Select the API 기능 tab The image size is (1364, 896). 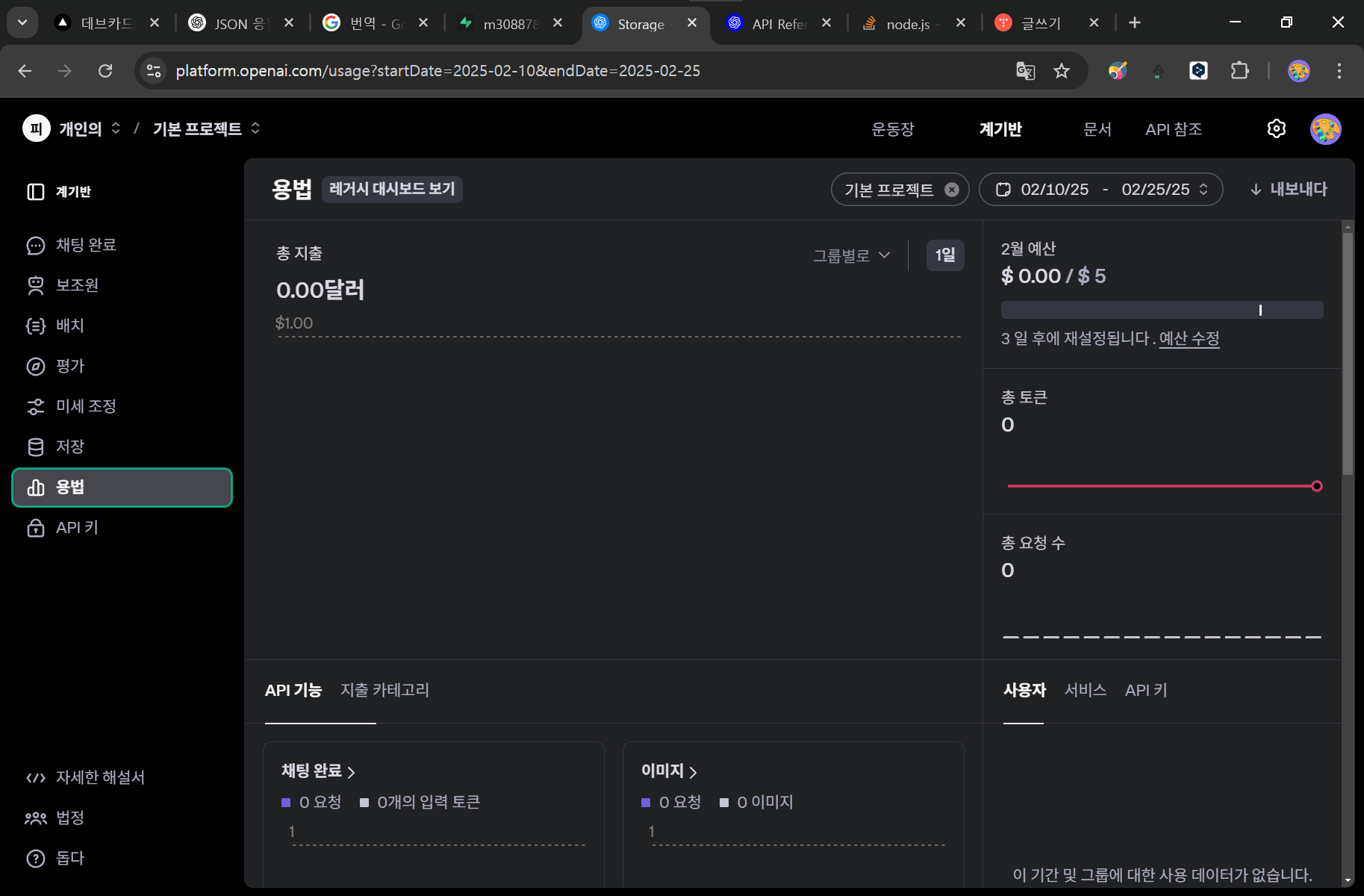293,690
